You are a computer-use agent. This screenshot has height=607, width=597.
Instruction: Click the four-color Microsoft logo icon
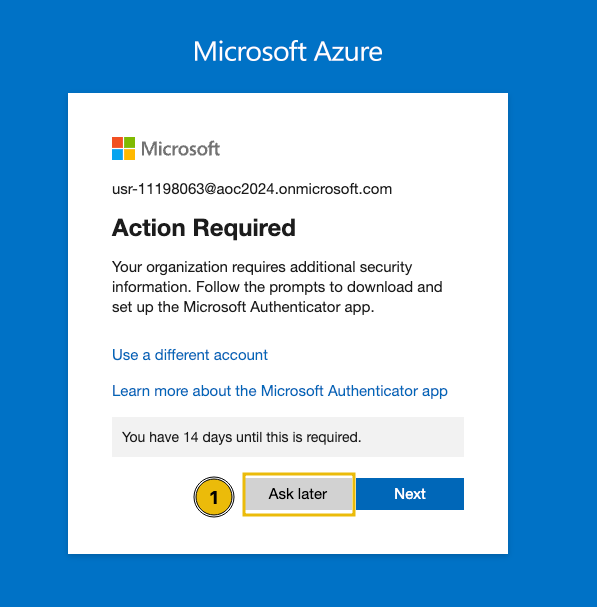pos(124,148)
